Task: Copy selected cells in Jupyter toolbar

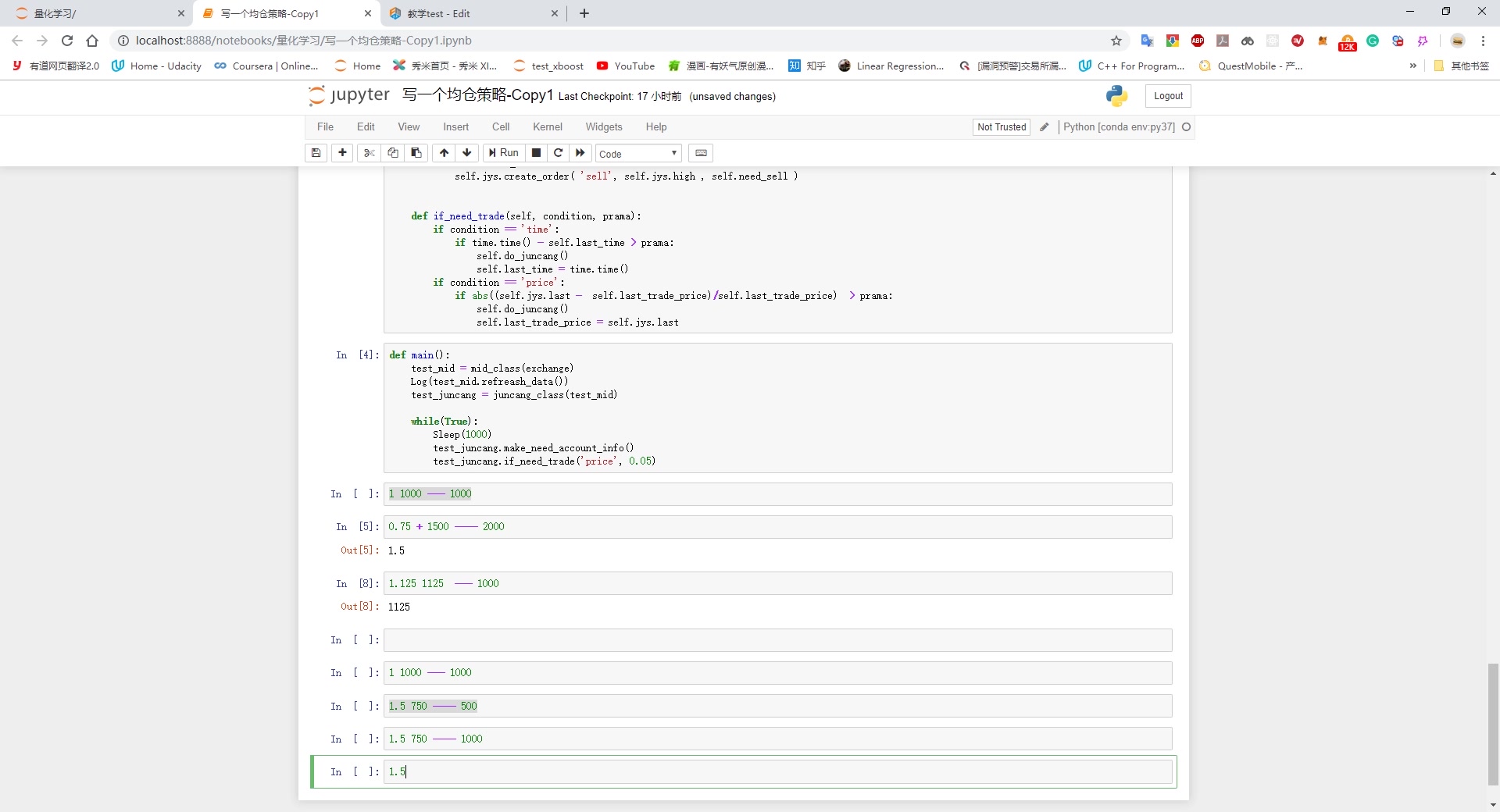Action: [x=393, y=153]
